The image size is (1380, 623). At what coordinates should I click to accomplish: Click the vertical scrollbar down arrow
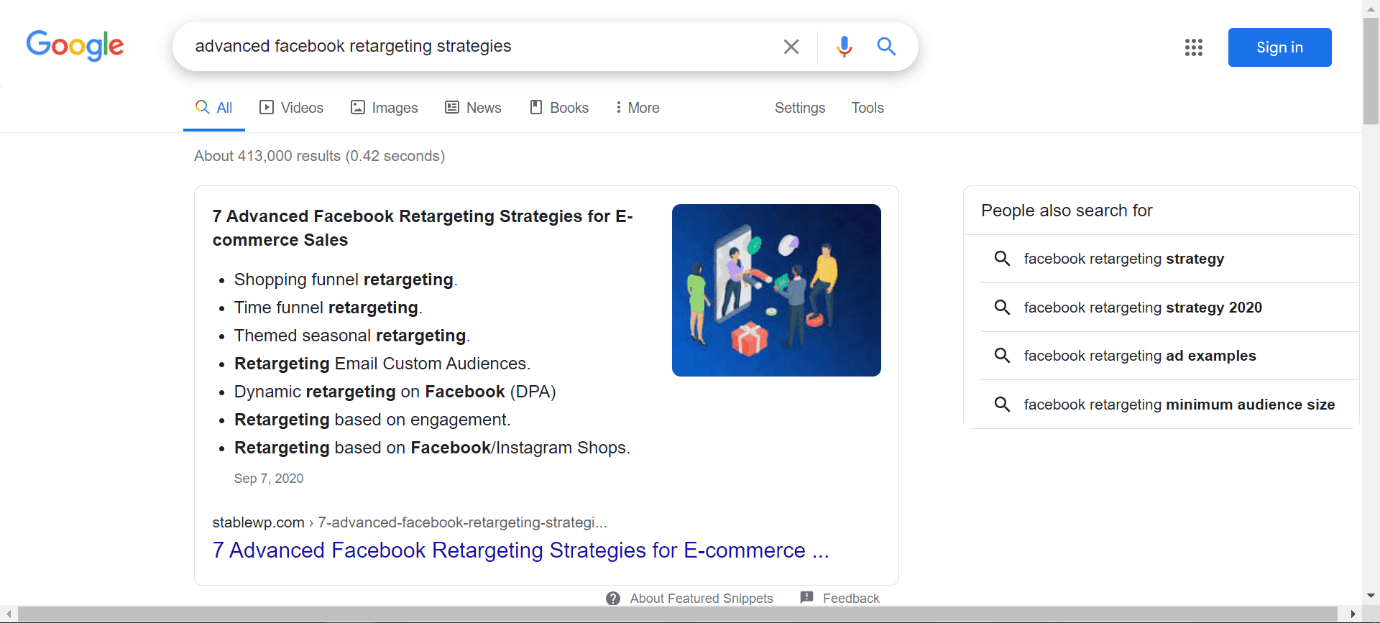(x=1371, y=597)
